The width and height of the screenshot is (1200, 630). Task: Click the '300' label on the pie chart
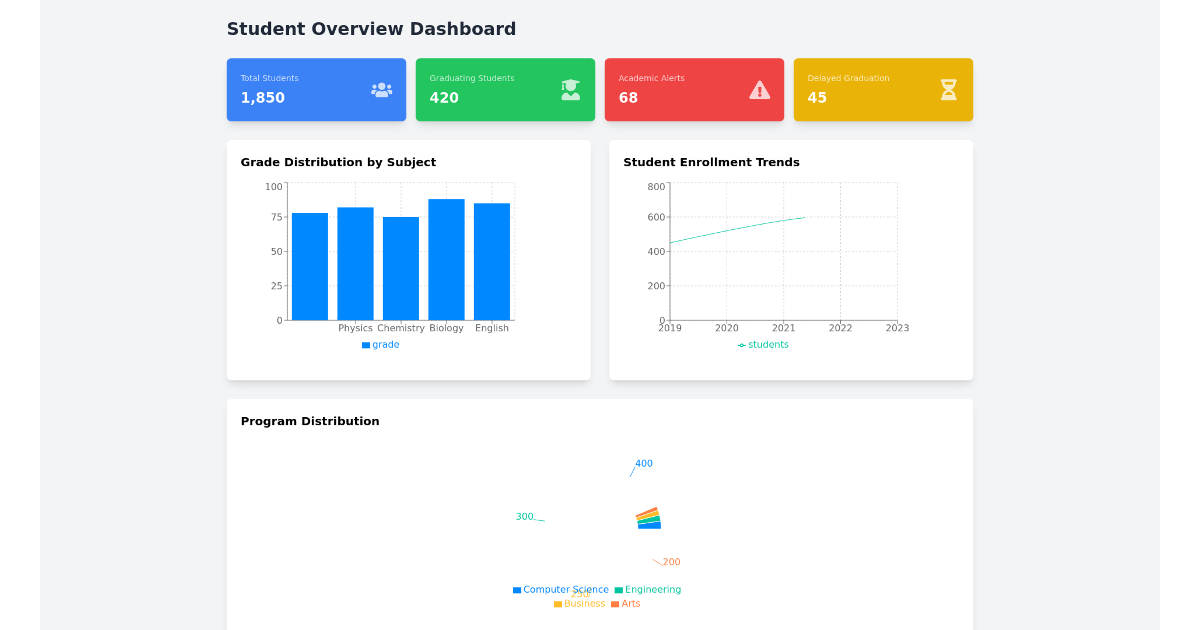(524, 516)
